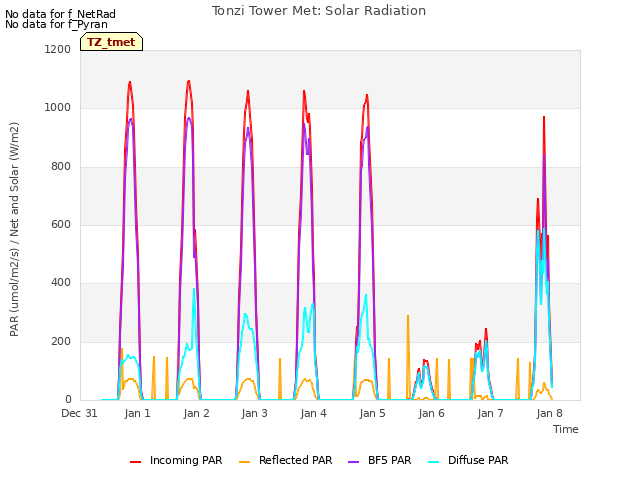Click the Jan 1 x-axis tick label
This screenshot has height=480, width=640.
coord(138,413)
